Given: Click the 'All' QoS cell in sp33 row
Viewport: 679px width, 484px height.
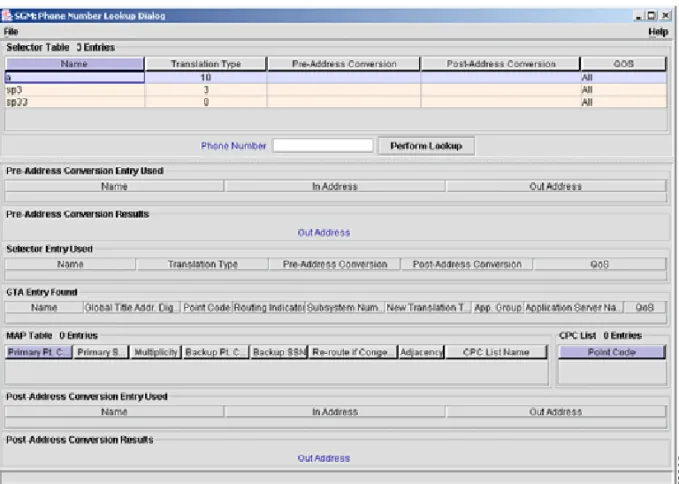Looking at the screenshot, I should pos(624,102).
